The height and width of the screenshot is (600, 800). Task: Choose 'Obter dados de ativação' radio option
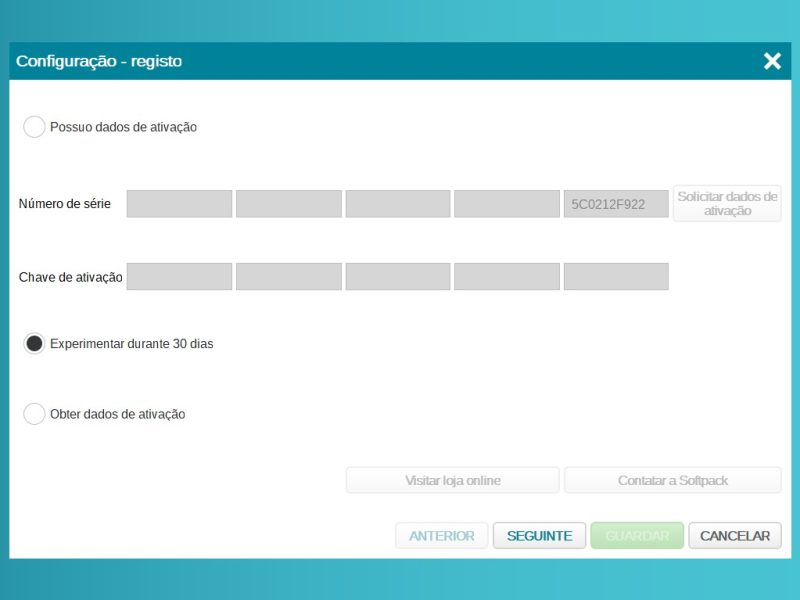[x=34, y=414]
